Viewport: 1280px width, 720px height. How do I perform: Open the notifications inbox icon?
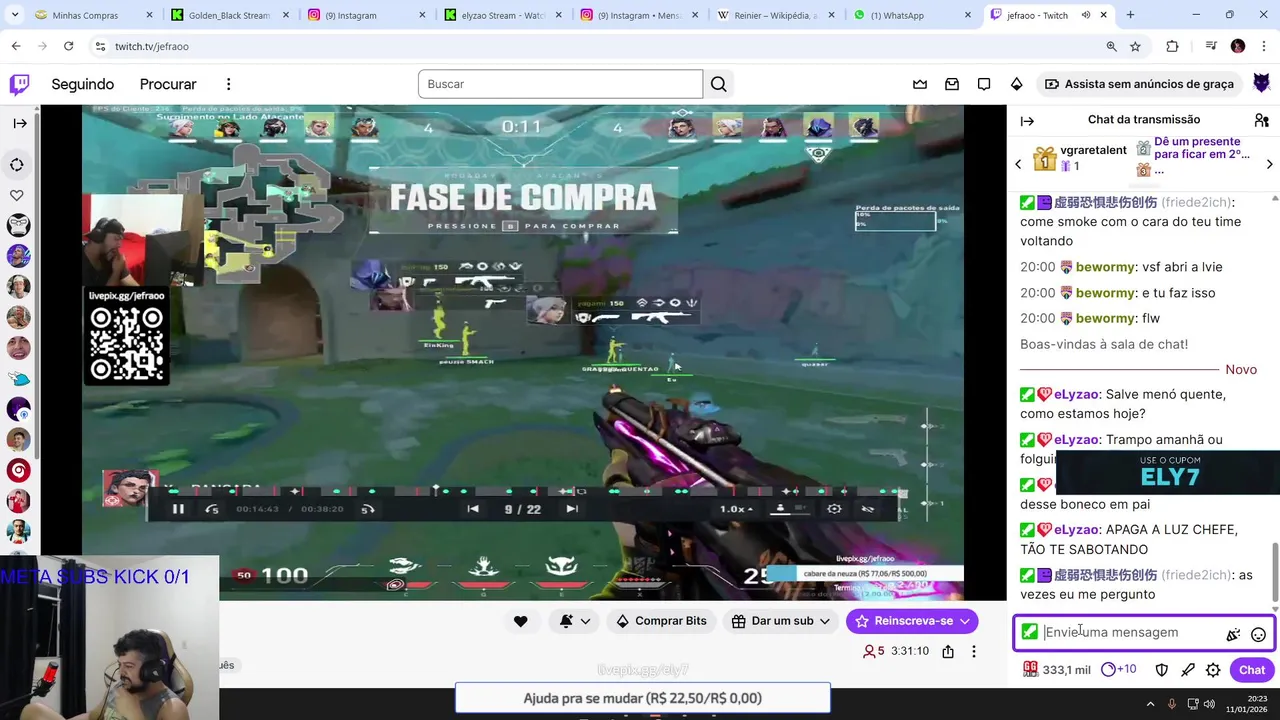point(952,84)
